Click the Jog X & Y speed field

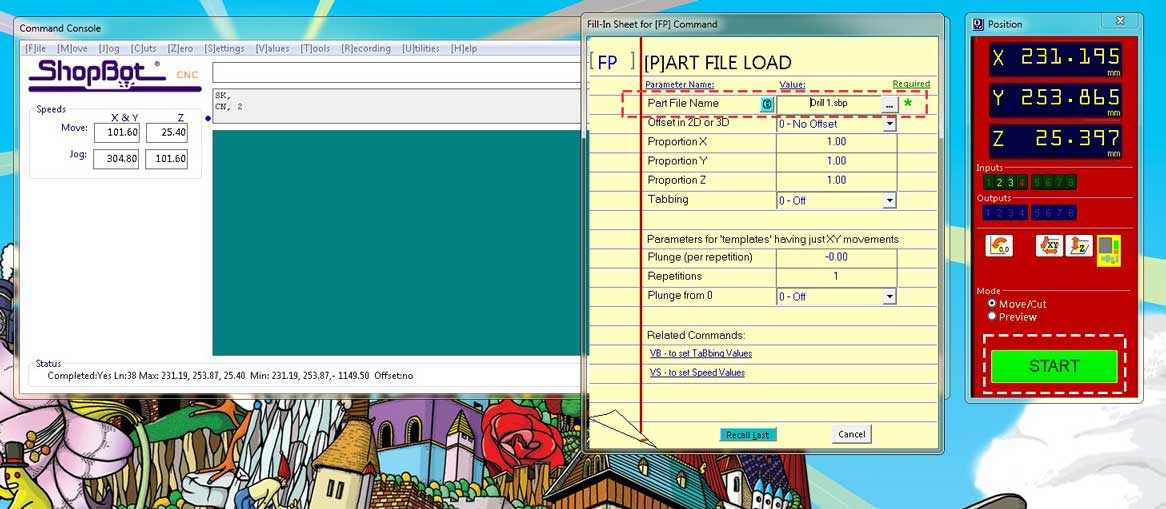coord(116,159)
